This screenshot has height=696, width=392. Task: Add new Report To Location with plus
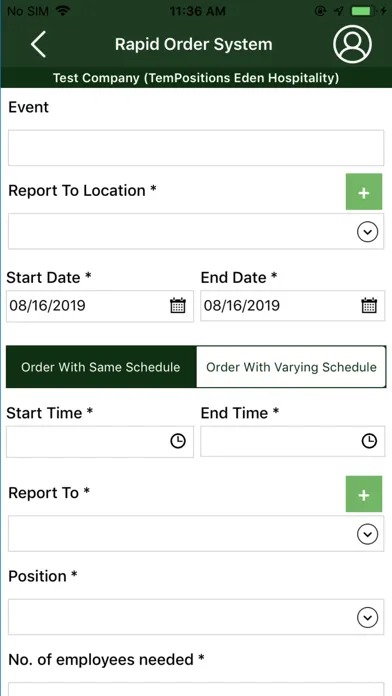click(364, 192)
